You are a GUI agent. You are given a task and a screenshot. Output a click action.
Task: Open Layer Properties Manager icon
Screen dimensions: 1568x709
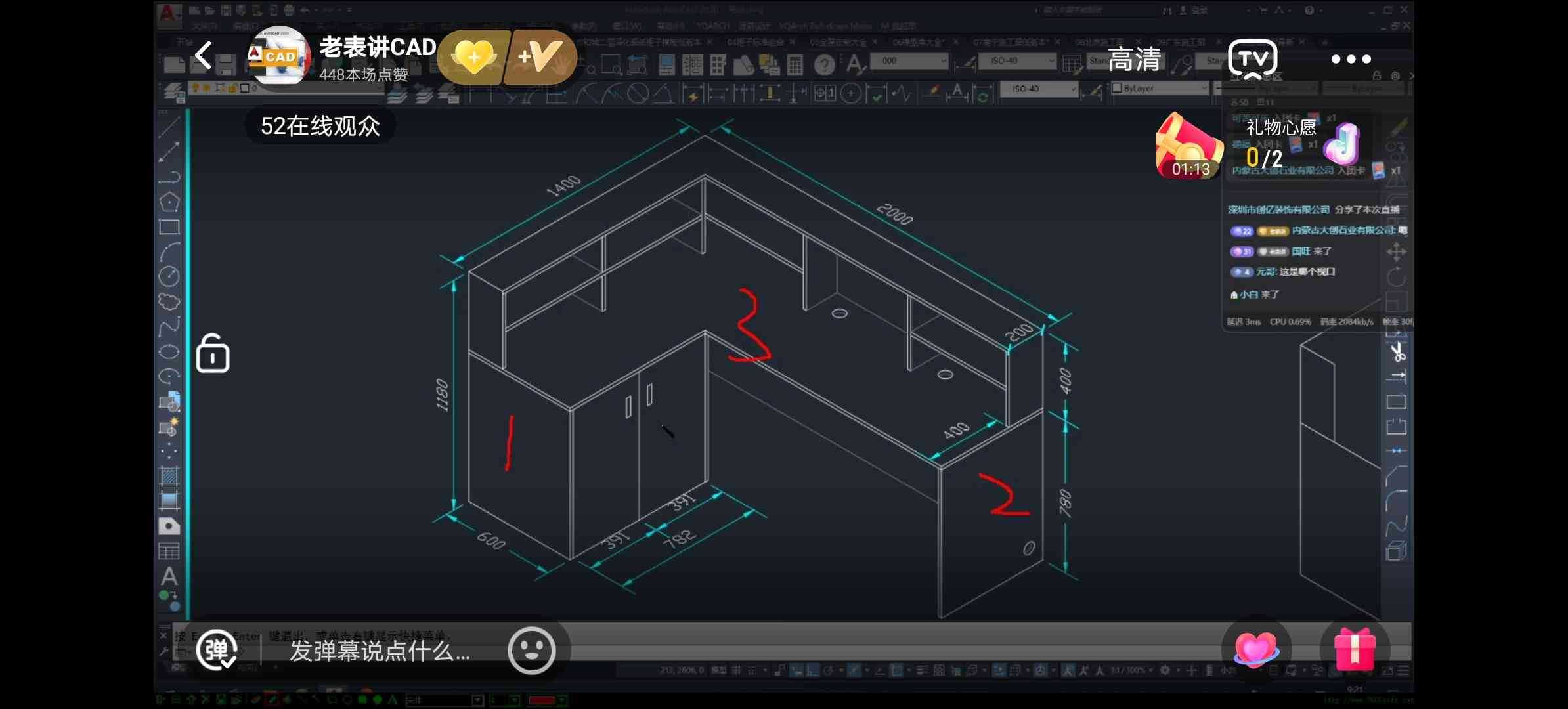[x=175, y=93]
